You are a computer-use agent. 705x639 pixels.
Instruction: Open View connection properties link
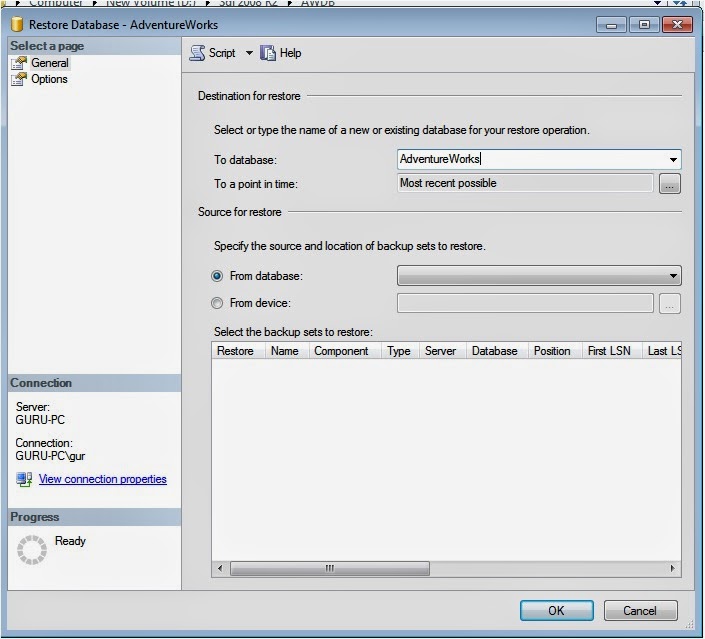[103, 479]
